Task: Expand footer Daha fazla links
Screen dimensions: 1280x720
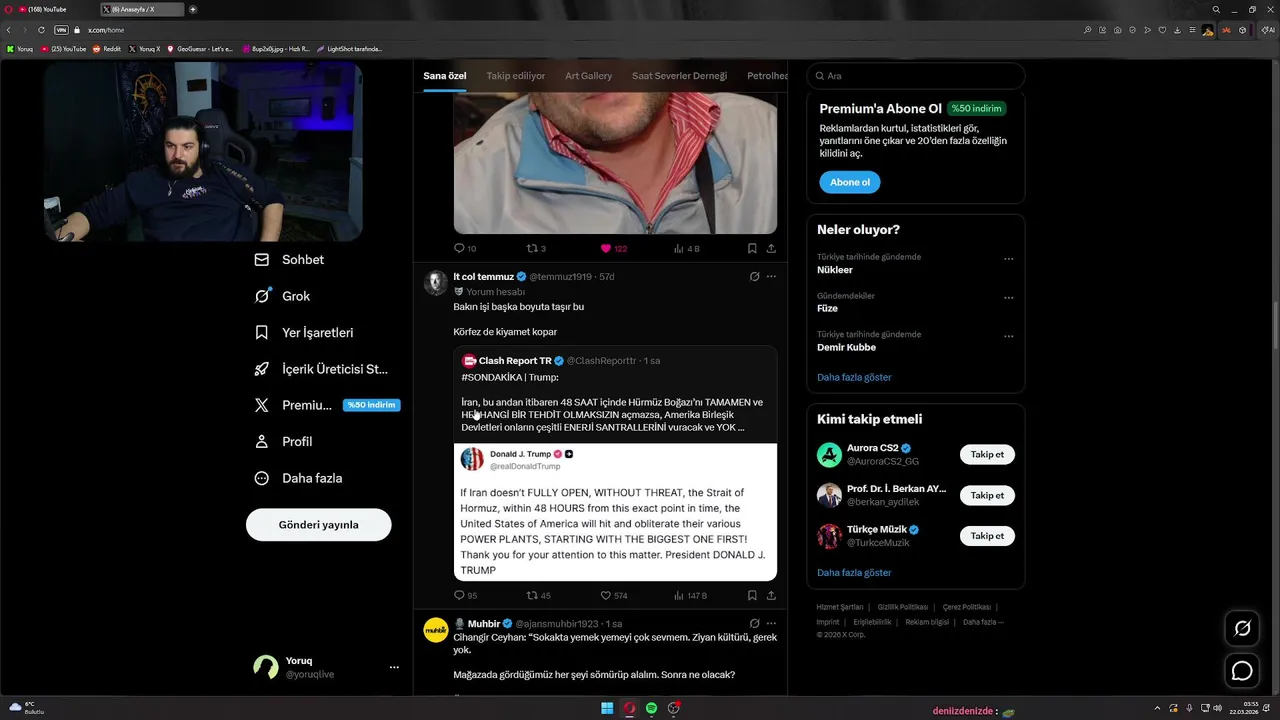Action: tap(983, 622)
